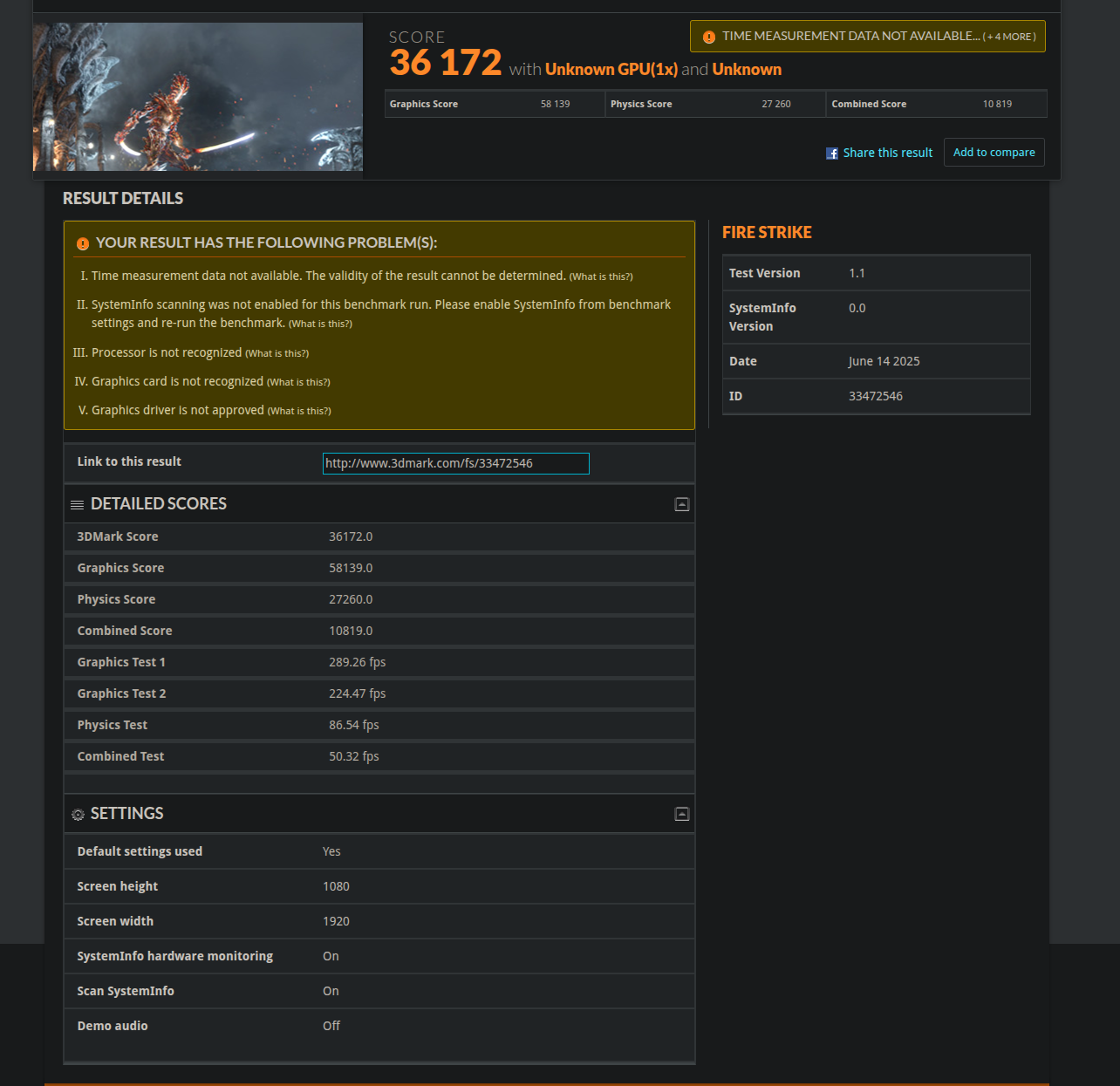The width and height of the screenshot is (1120, 1086).
Task: Click the Graphics Score value '58 139'
Action: coord(555,104)
